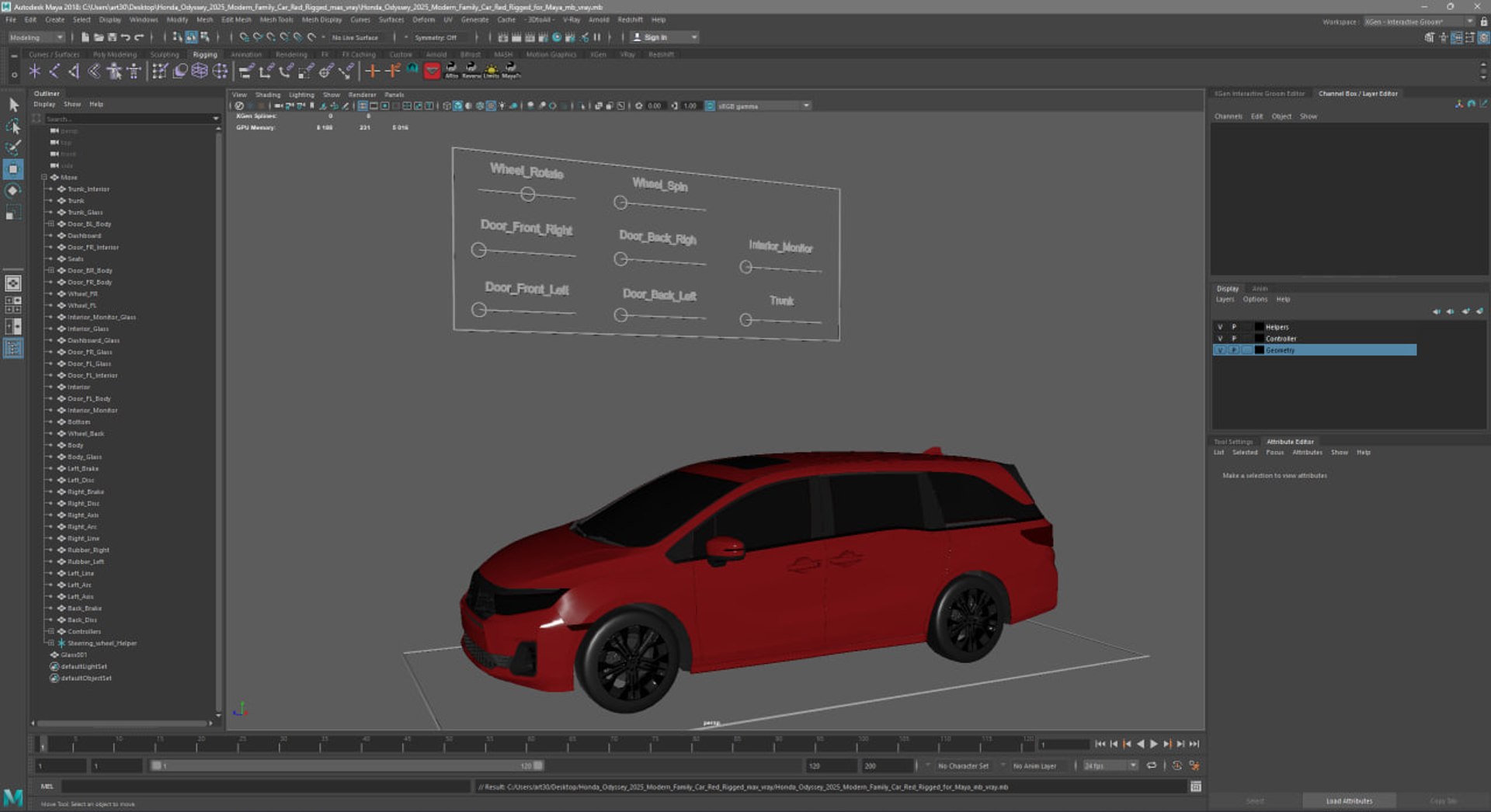Click the Create Locator shelf icon
This screenshot has height=812, width=1491.
click(x=34, y=71)
